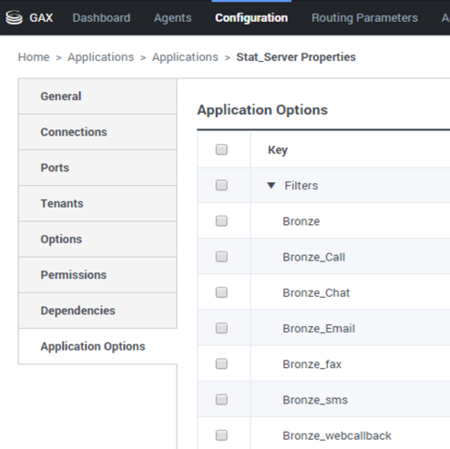Click the GAX logo icon
Image resolution: width=450 pixels, height=449 pixels.
coord(14,18)
